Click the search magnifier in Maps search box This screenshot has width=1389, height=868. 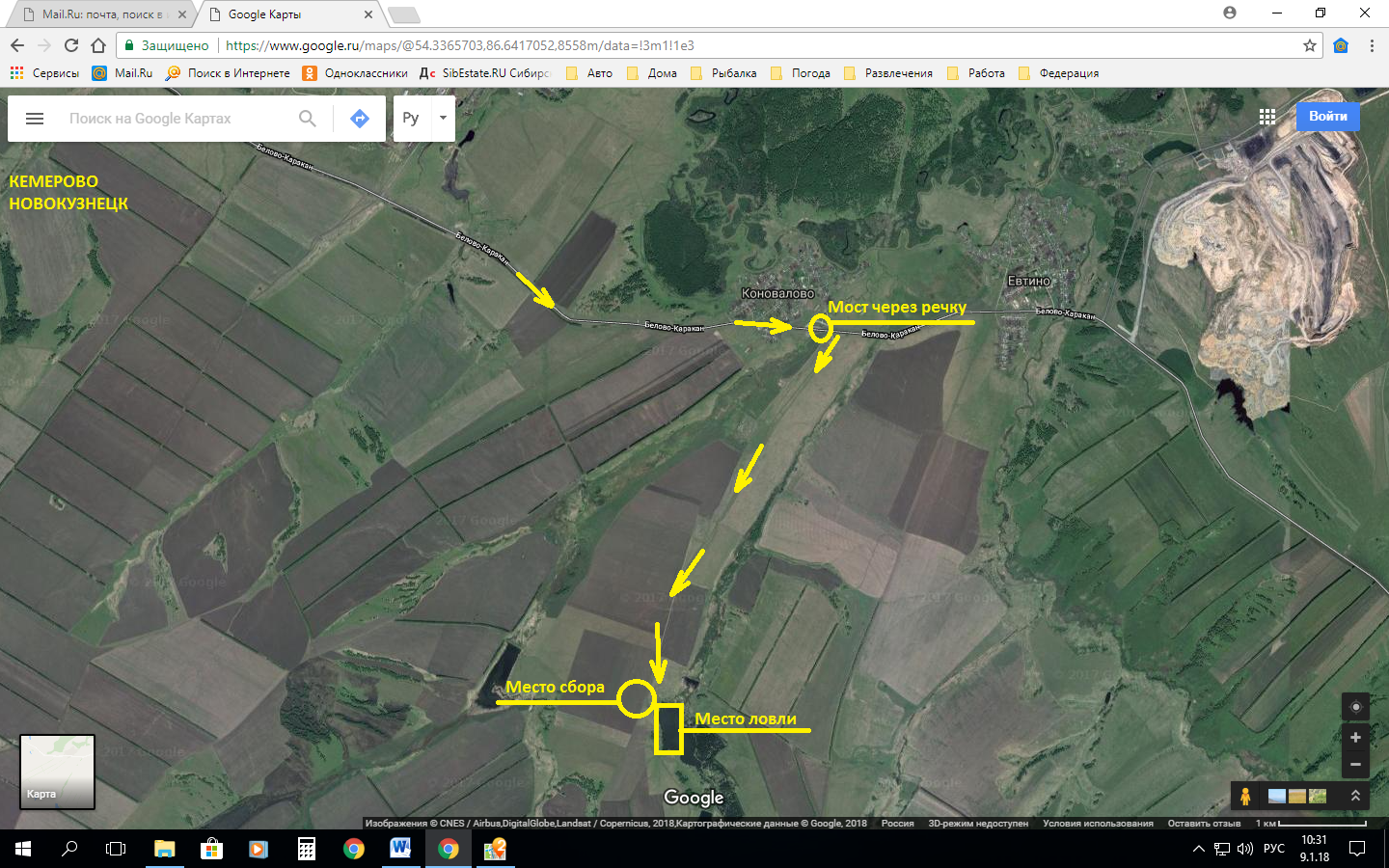click(x=308, y=119)
